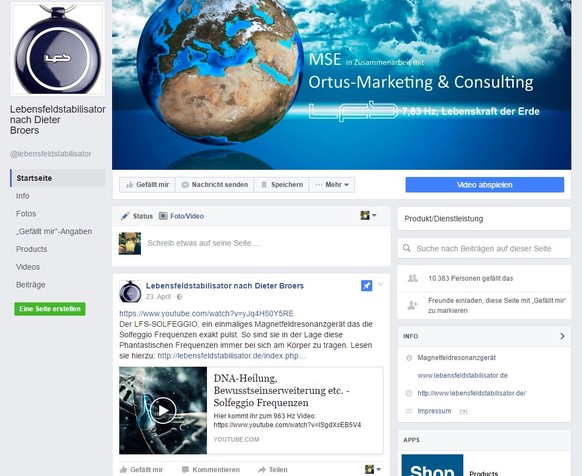
Task: Open DNA-Heilung Solfeggio Frequenzen title link
Action: (x=282, y=390)
